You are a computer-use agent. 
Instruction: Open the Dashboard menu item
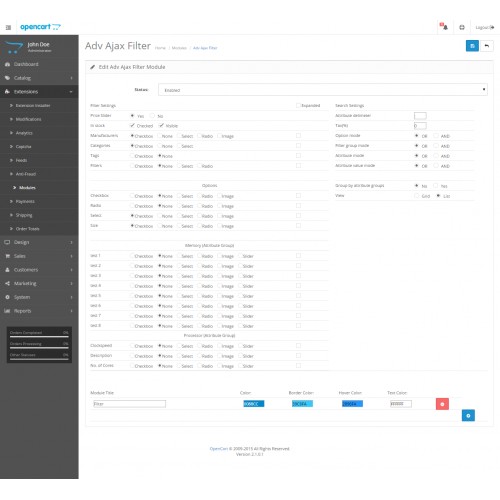26,64
